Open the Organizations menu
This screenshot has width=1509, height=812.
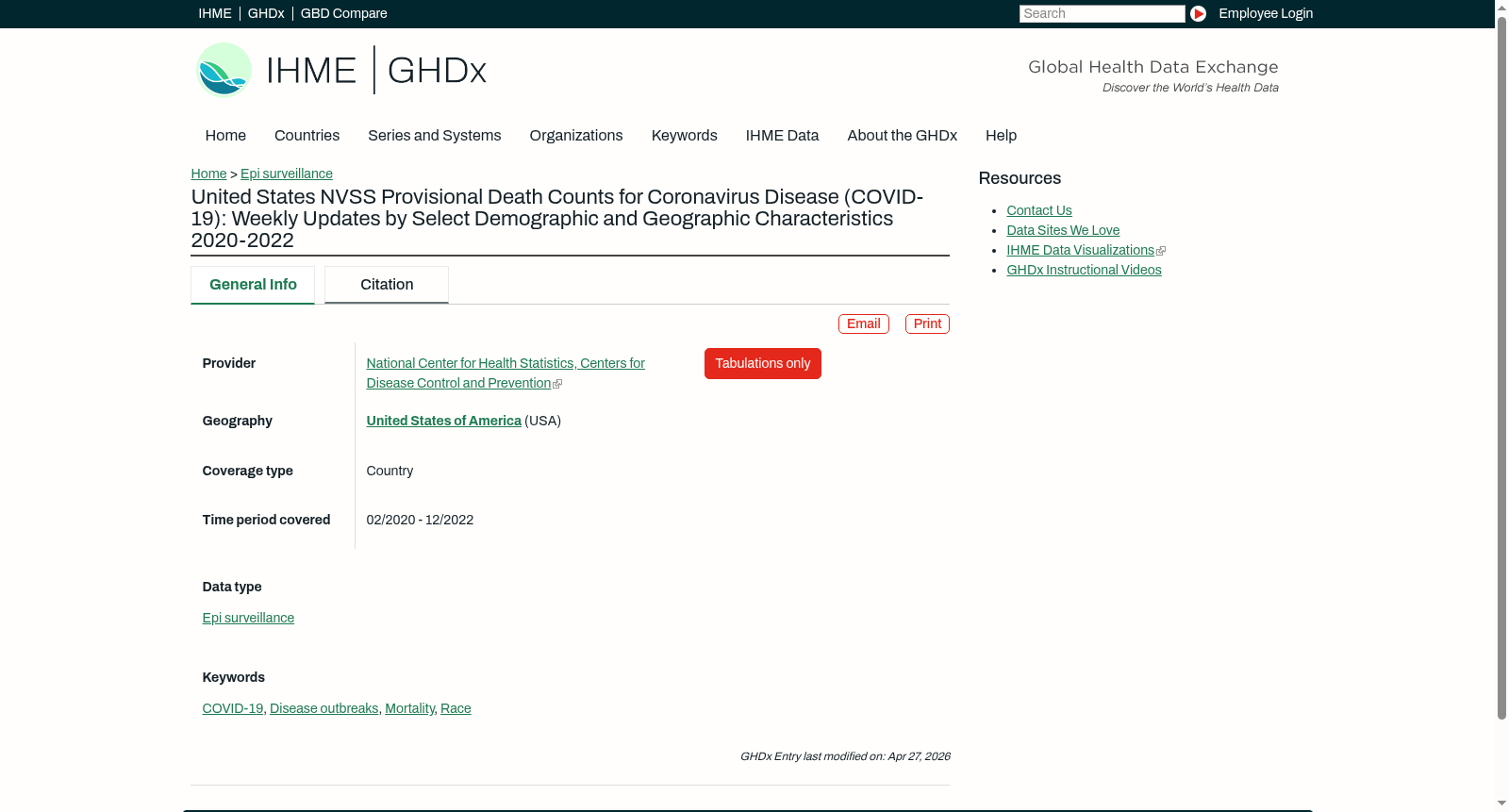pyautogui.click(x=576, y=136)
